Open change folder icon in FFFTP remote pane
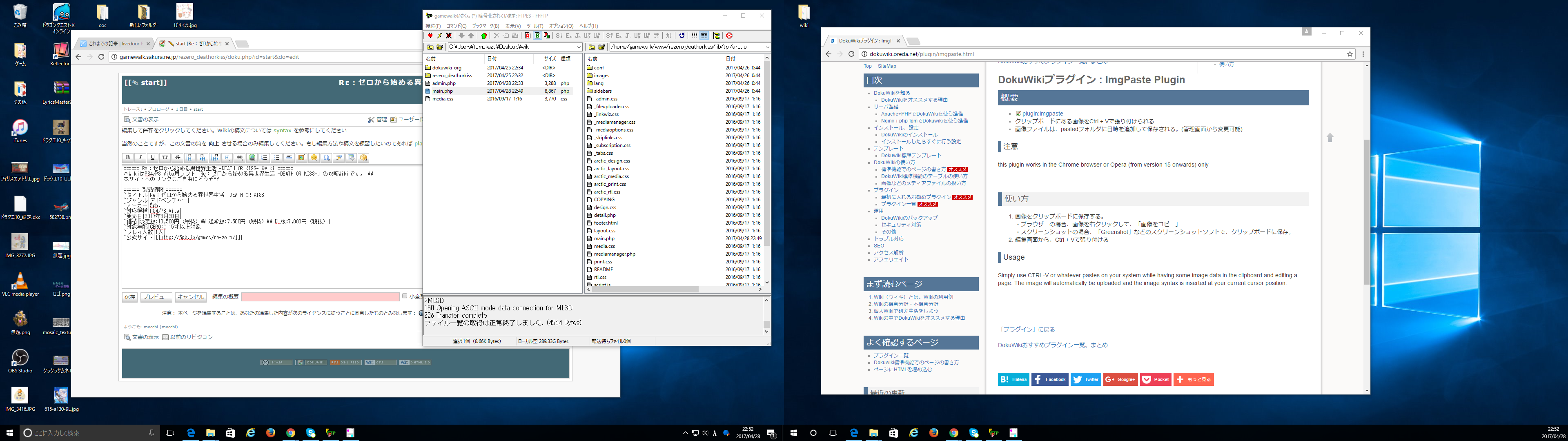The image size is (1568, 441). (601, 47)
